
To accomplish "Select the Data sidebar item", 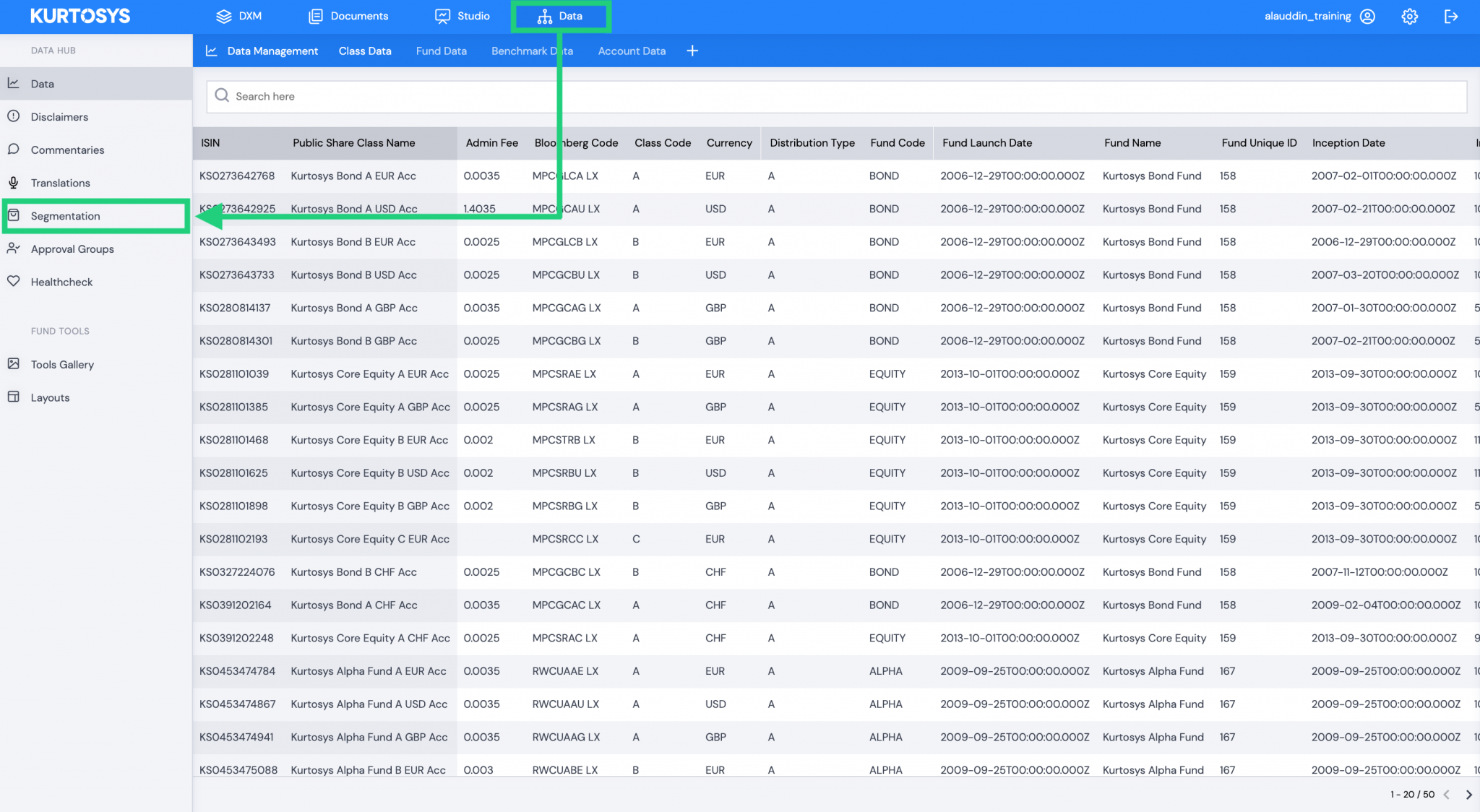I will point(43,83).
